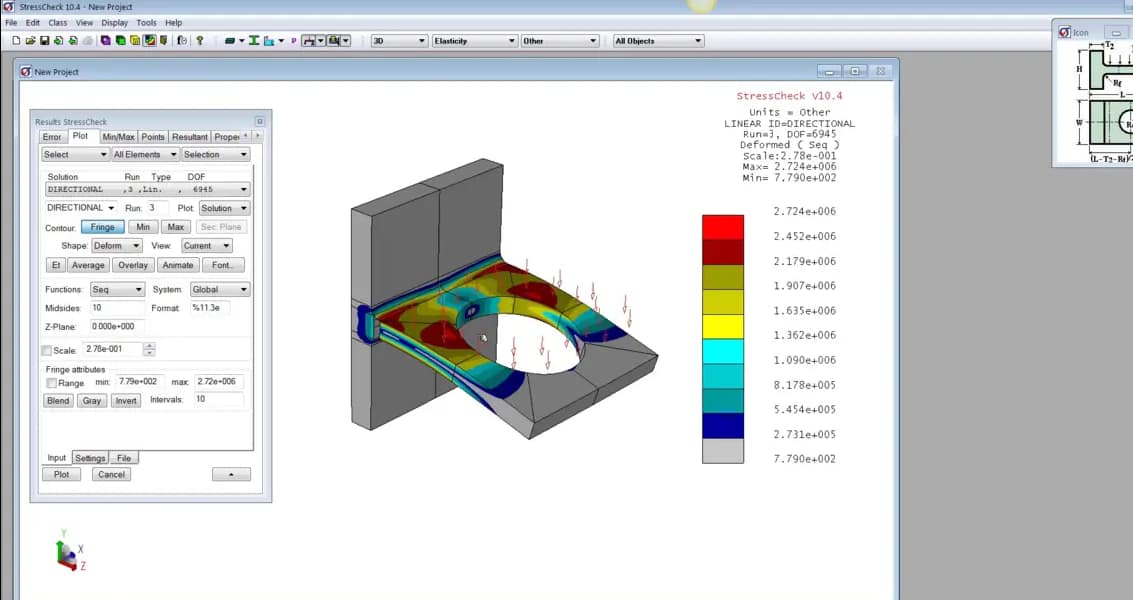Create a new file using toolbar icon
1133x600 pixels.
point(17,40)
